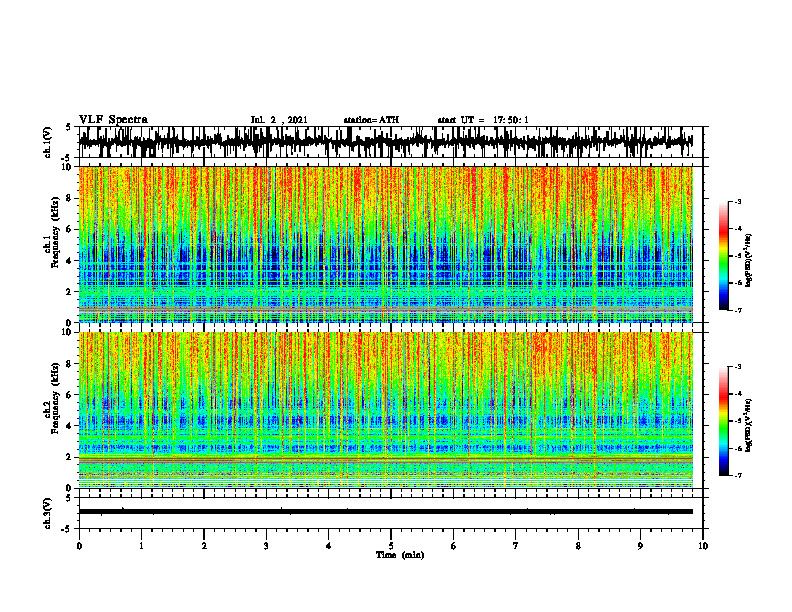Click the "-3" label on lower color scale
792x612 pixels.
click(x=737, y=367)
